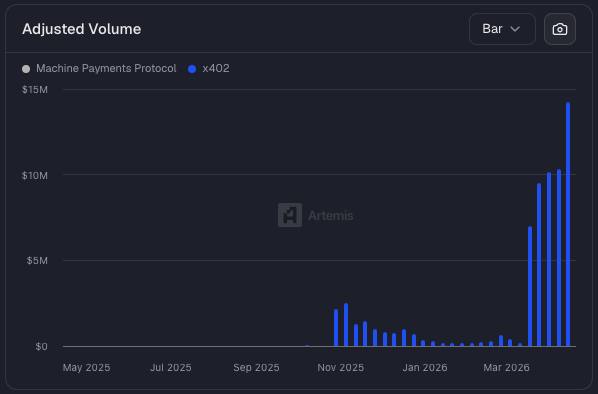598x394 pixels.
Task: Toggle the x402 legend series
Action: 209,69
